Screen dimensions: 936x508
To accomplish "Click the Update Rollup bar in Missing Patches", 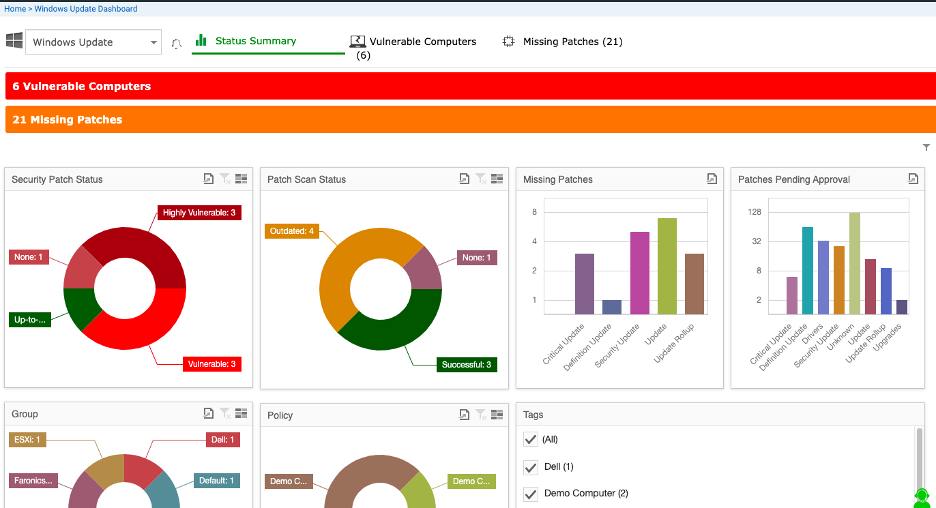I will click(694, 284).
